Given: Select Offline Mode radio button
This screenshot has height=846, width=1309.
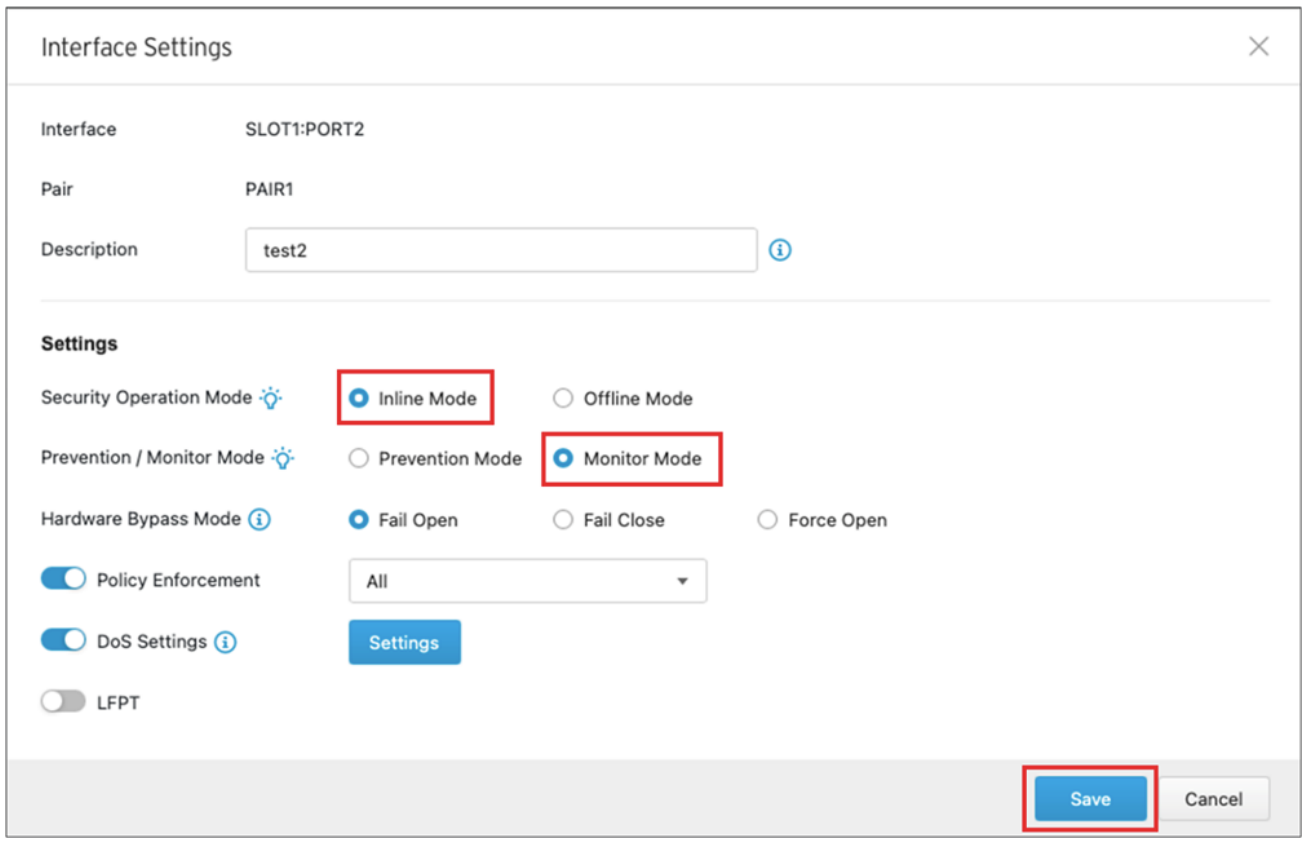Looking at the screenshot, I should (563, 398).
